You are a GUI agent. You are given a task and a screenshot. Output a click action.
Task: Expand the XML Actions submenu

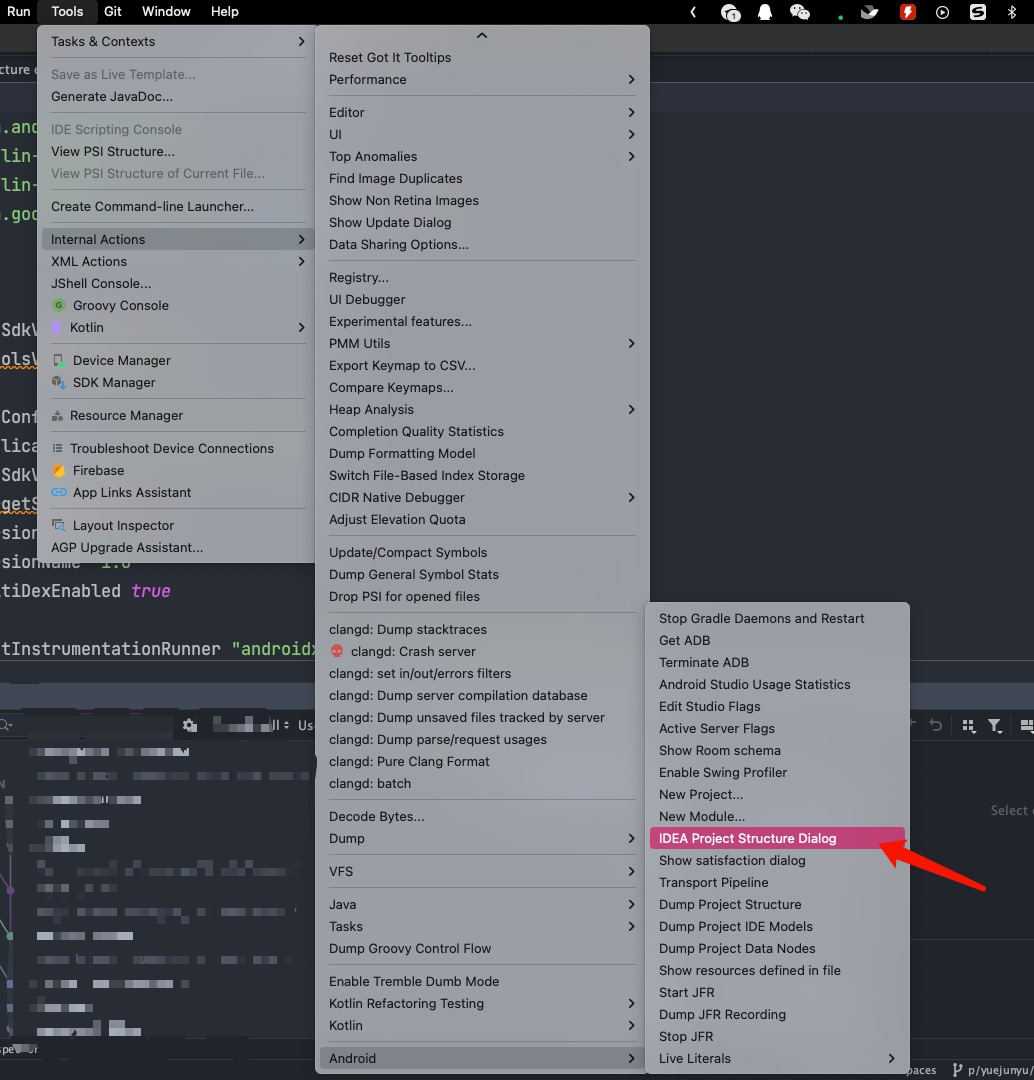coord(178,262)
